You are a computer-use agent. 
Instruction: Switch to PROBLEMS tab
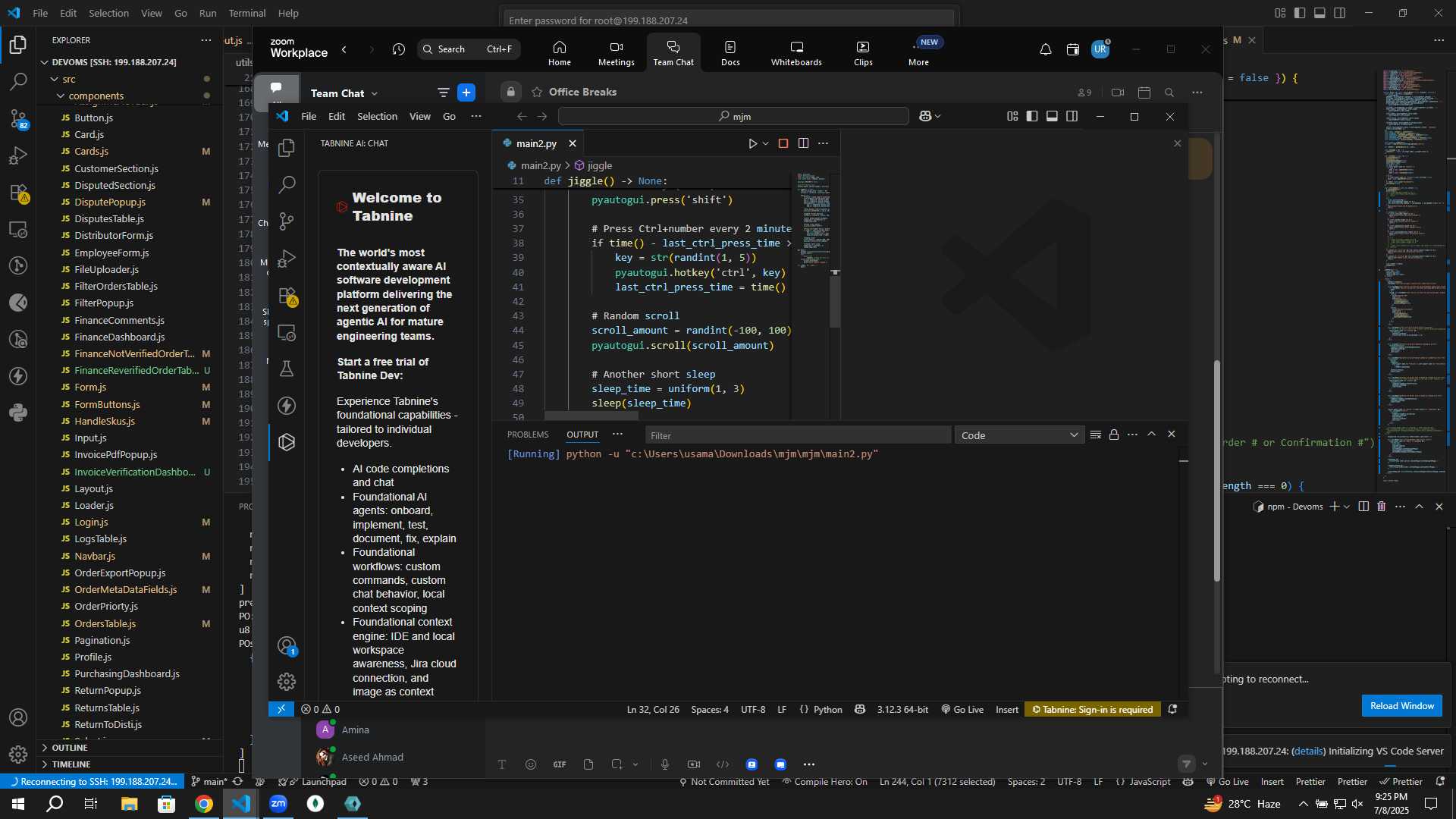528,435
